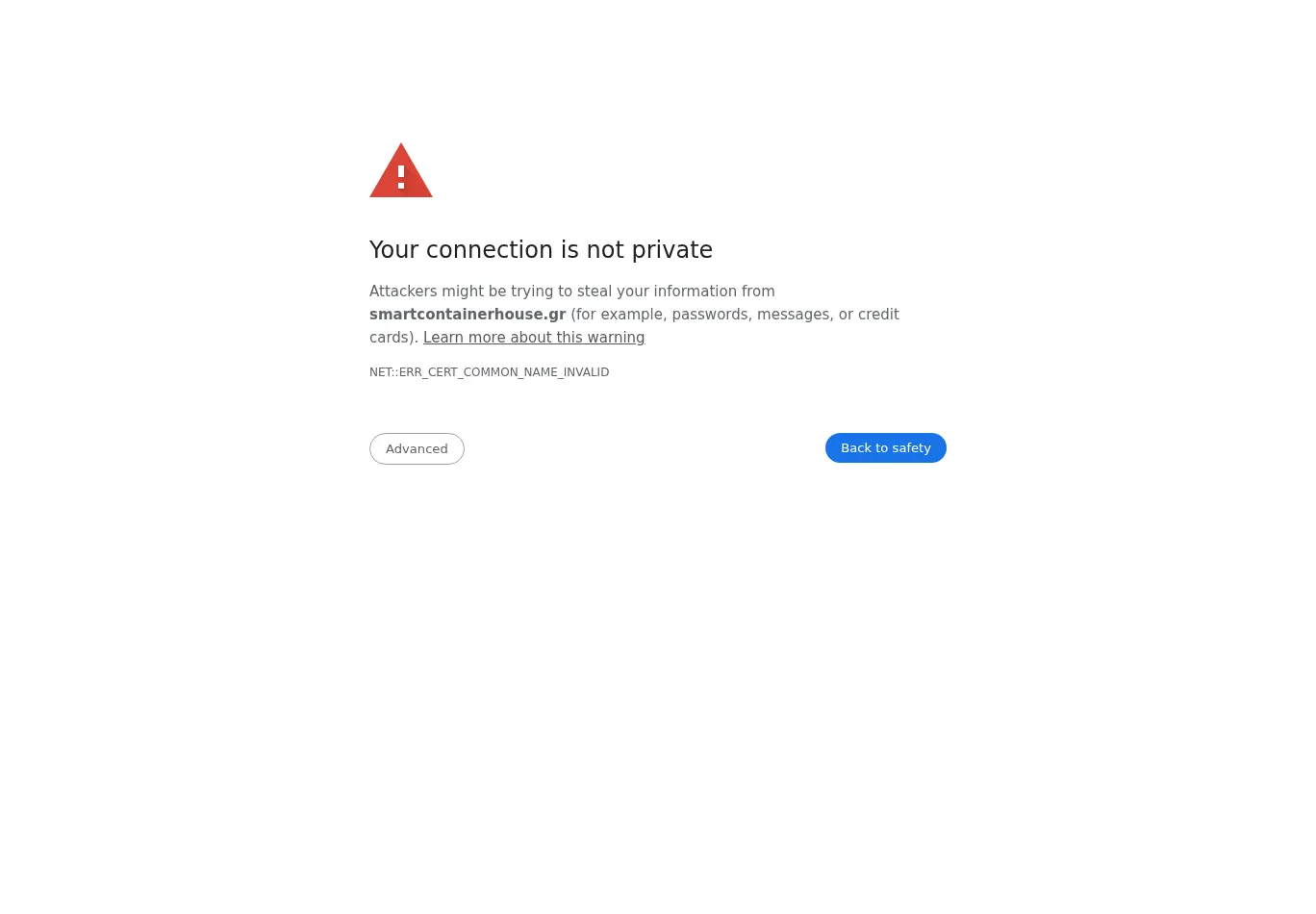
Task: Click the word warning in the link
Action: (x=615, y=338)
